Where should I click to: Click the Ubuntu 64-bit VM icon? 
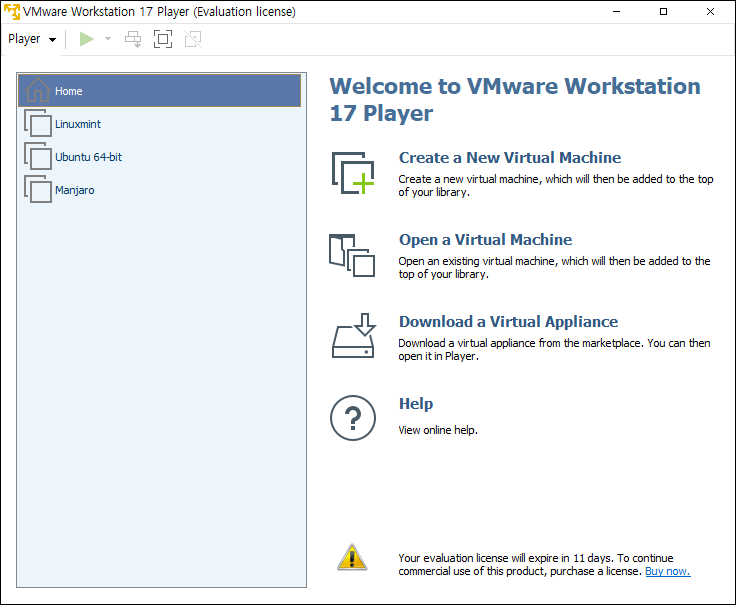[x=38, y=156]
